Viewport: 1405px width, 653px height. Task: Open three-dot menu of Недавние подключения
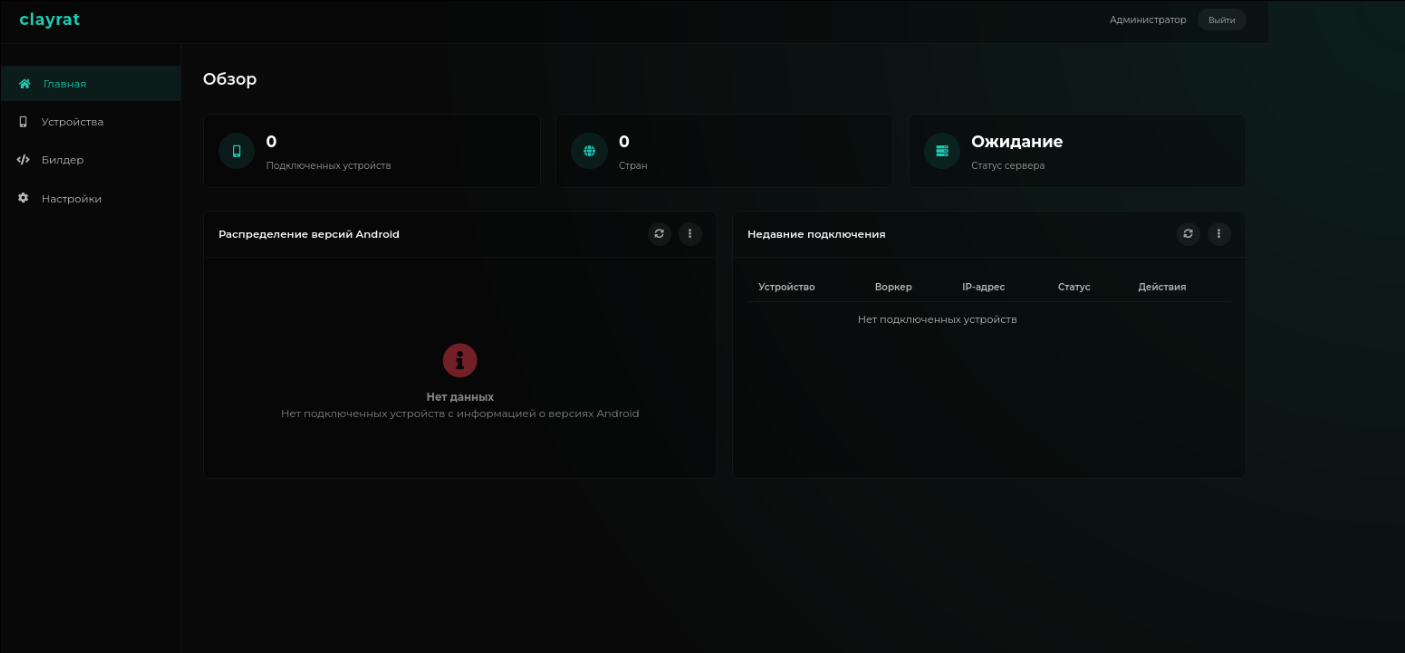(1218, 234)
